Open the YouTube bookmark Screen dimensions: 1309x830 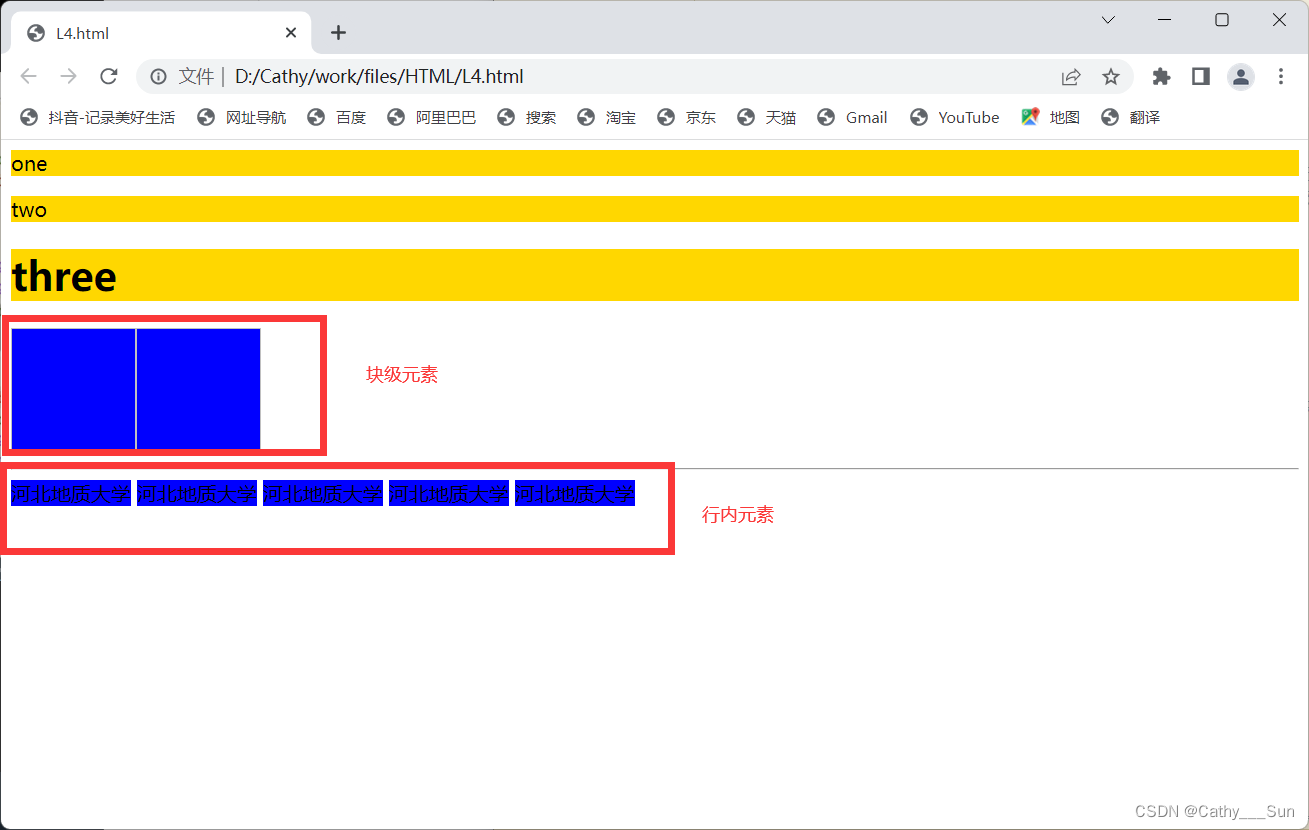tap(954, 118)
